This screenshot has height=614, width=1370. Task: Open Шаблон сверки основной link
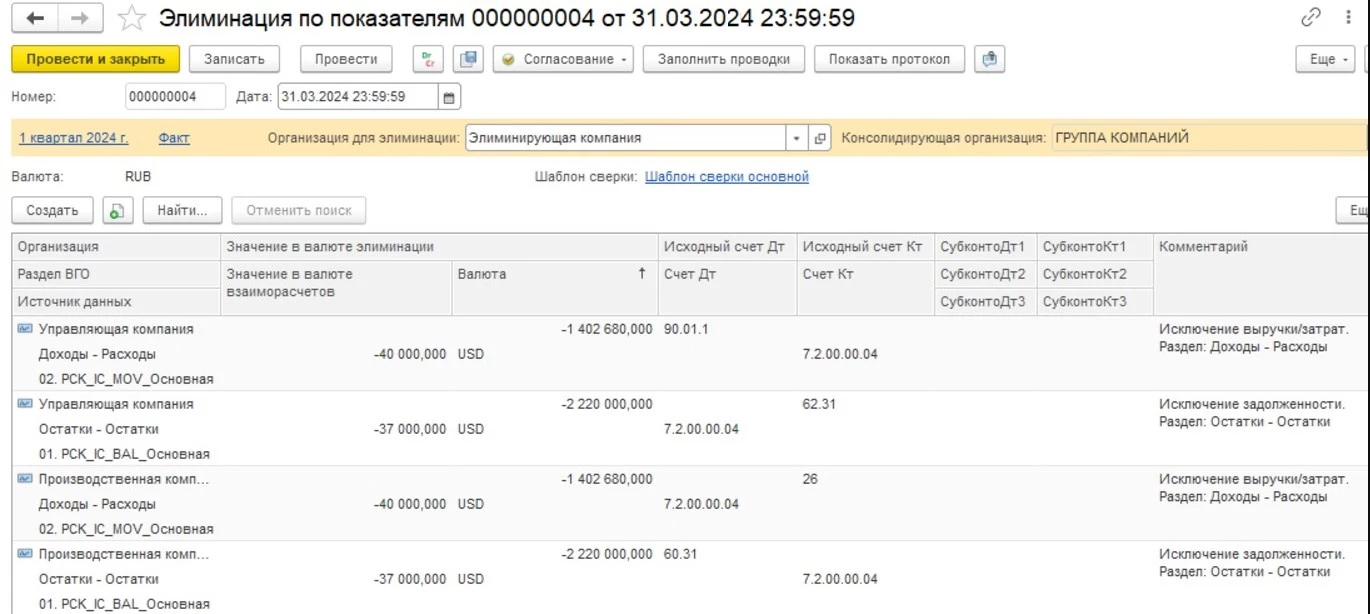pyautogui.click(x=727, y=176)
